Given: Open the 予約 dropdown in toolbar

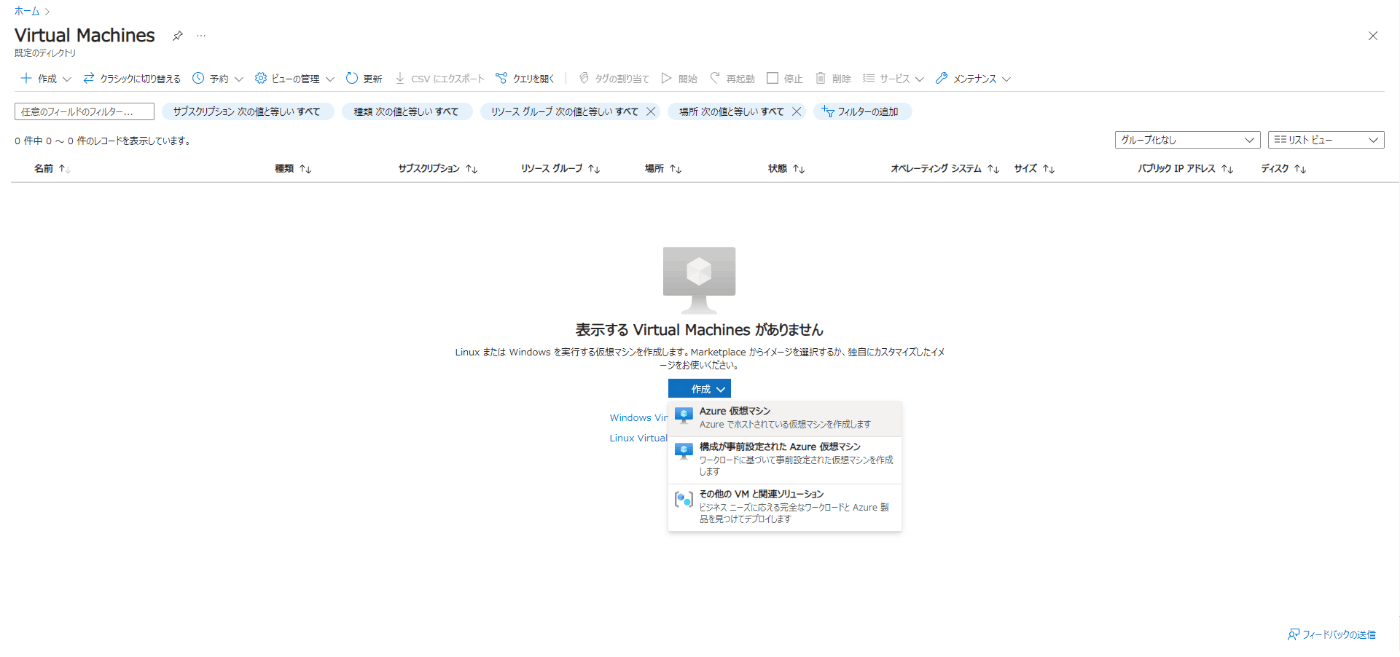Looking at the screenshot, I should tap(218, 78).
